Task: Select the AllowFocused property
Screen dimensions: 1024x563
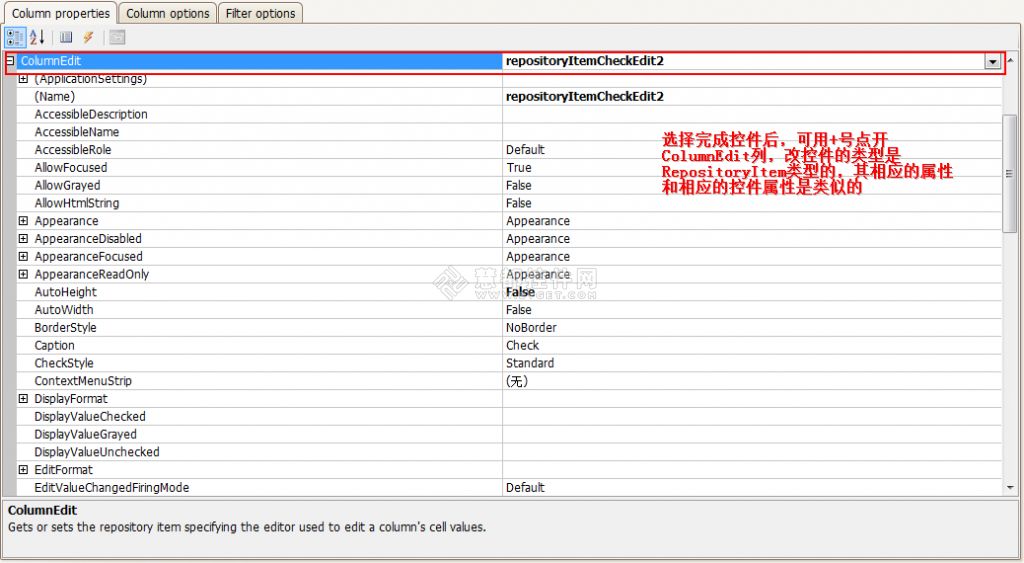Action: [x=260, y=167]
